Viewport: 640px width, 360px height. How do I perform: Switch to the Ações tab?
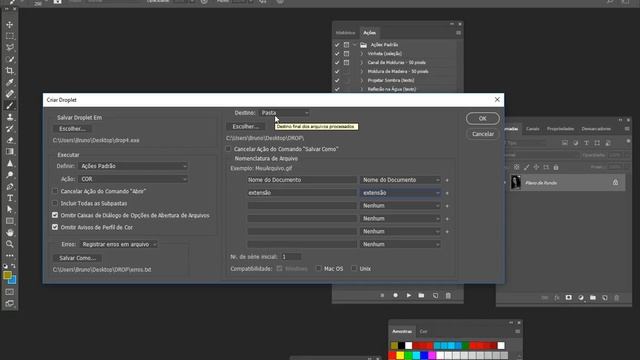[x=369, y=33]
